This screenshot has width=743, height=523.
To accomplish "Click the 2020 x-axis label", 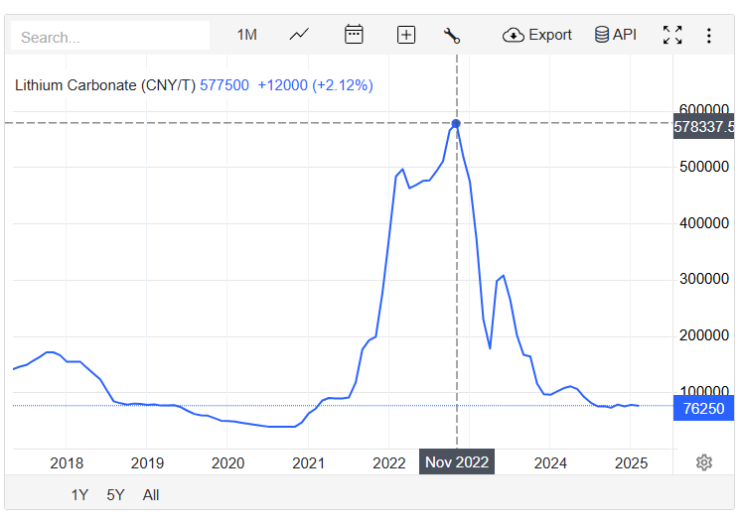I will [227, 463].
